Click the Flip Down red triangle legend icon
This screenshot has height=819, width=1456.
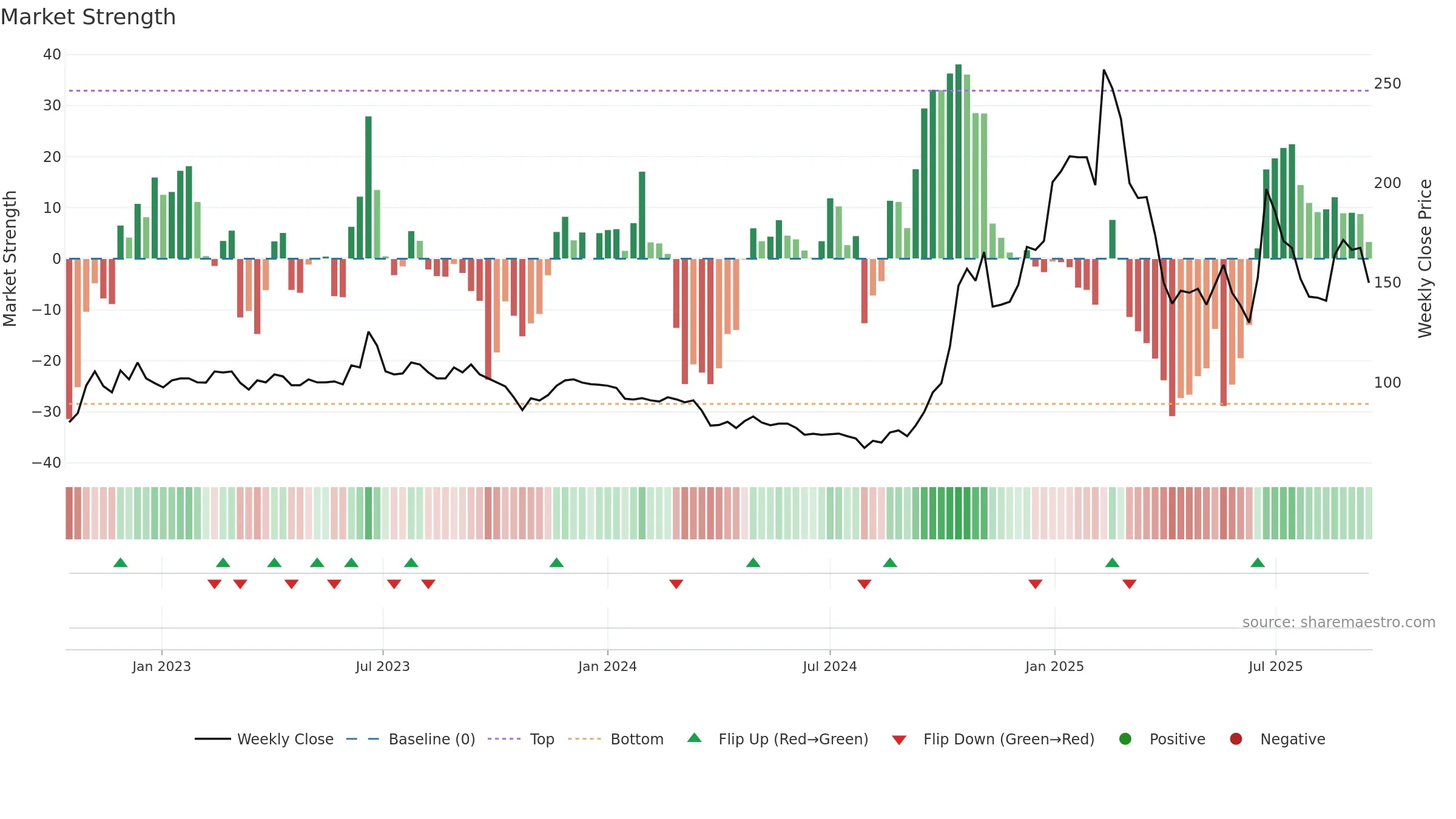pyautogui.click(x=899, y=740)
